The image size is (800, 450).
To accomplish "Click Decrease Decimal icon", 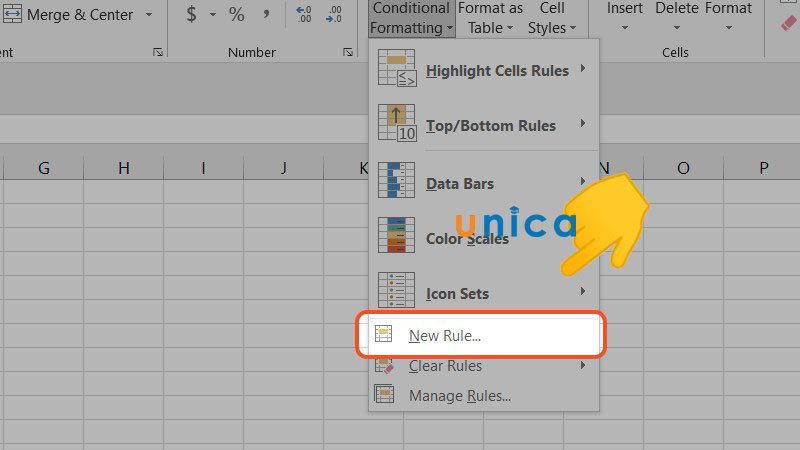I will pyautogui.click(x=334, y=14).
